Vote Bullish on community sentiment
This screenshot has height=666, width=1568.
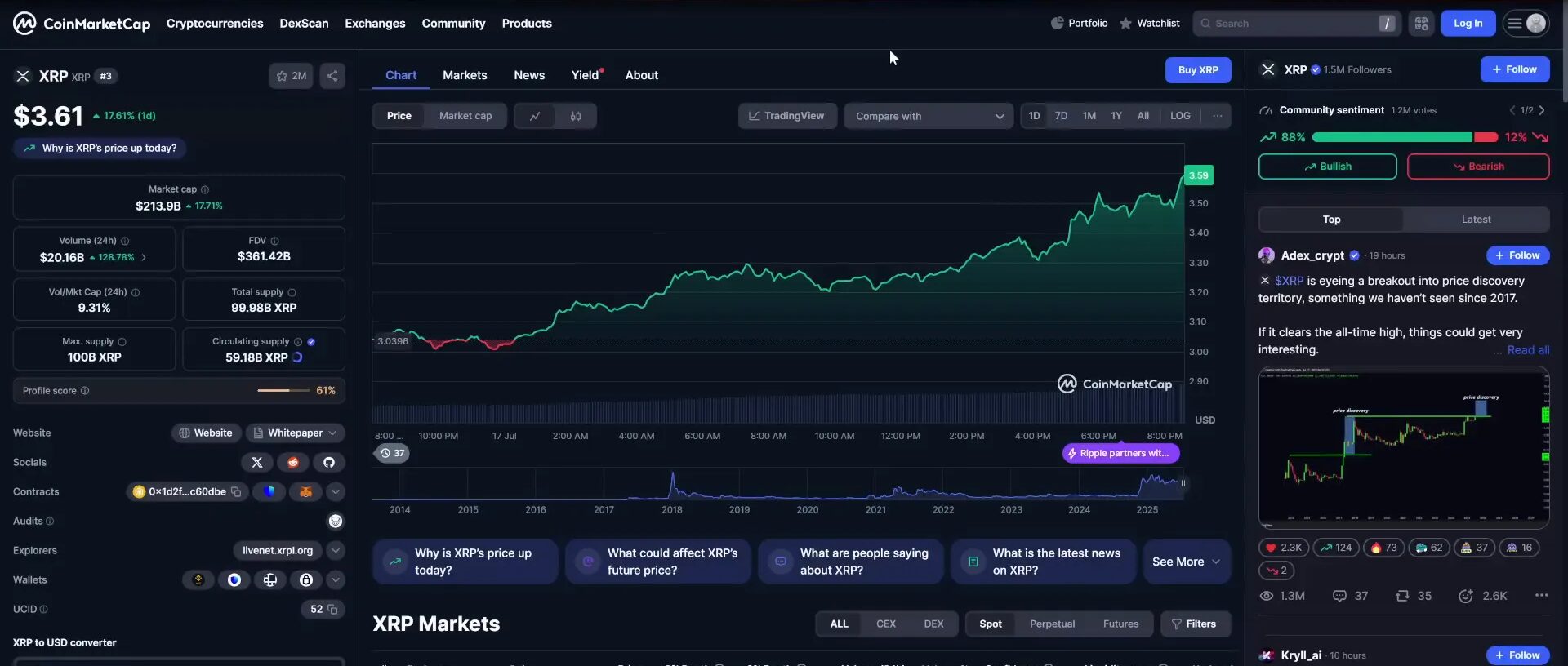click(x=1327, y=166)
